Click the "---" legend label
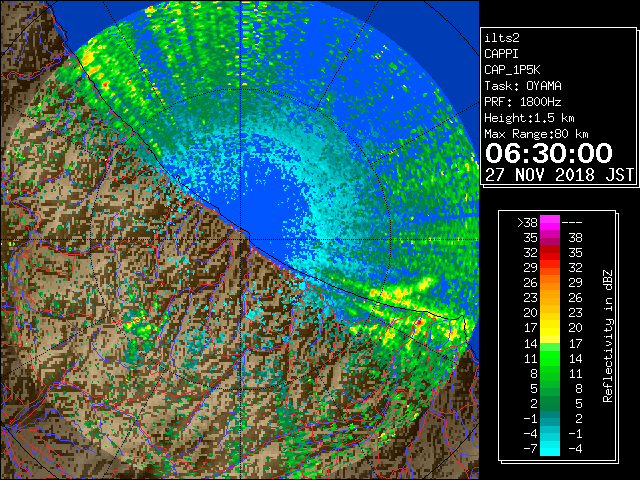 click(x=572, y=223)
